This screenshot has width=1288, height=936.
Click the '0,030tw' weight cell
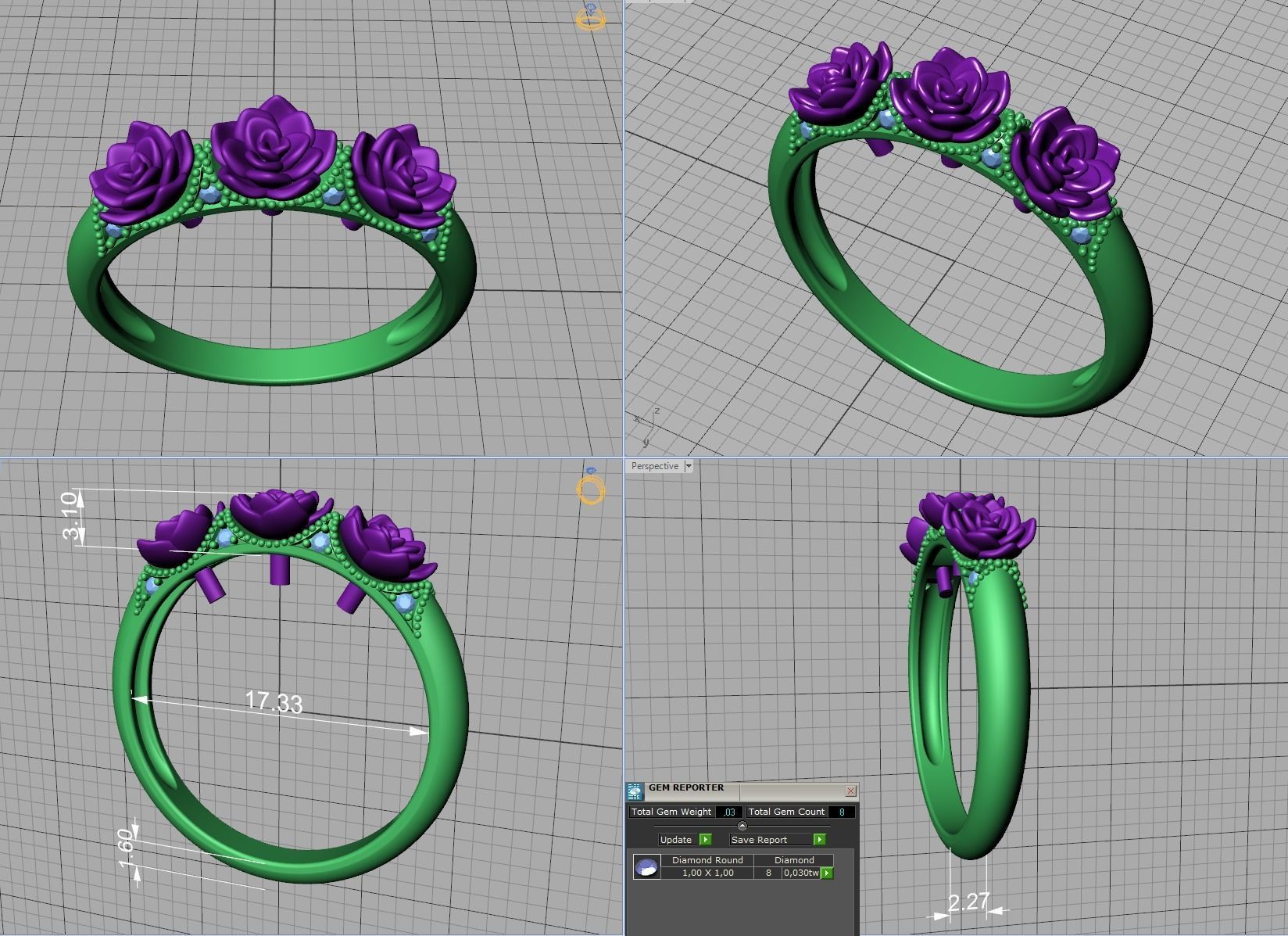pos(801,873)
